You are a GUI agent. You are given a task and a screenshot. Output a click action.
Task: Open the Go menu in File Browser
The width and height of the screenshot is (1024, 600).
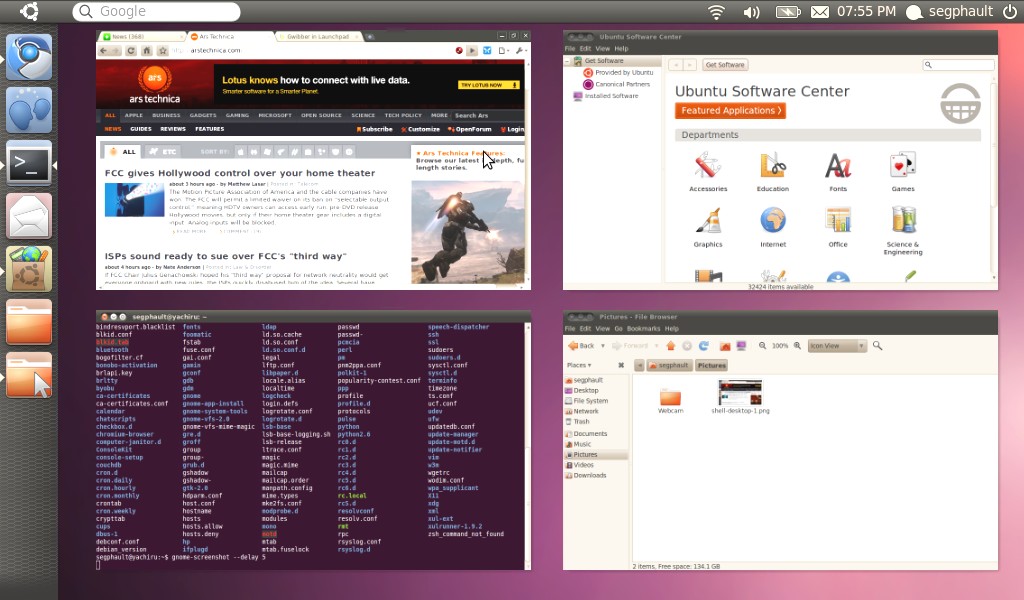pyautogui.click(x=618, y=328)
